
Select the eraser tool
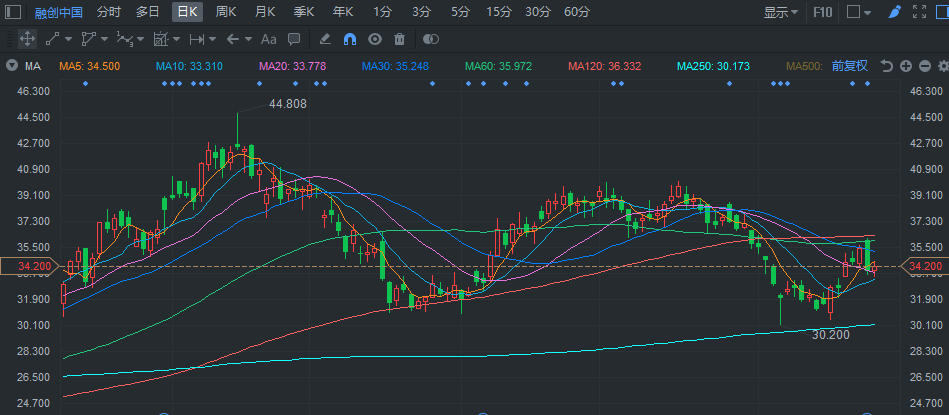(324, 39)
